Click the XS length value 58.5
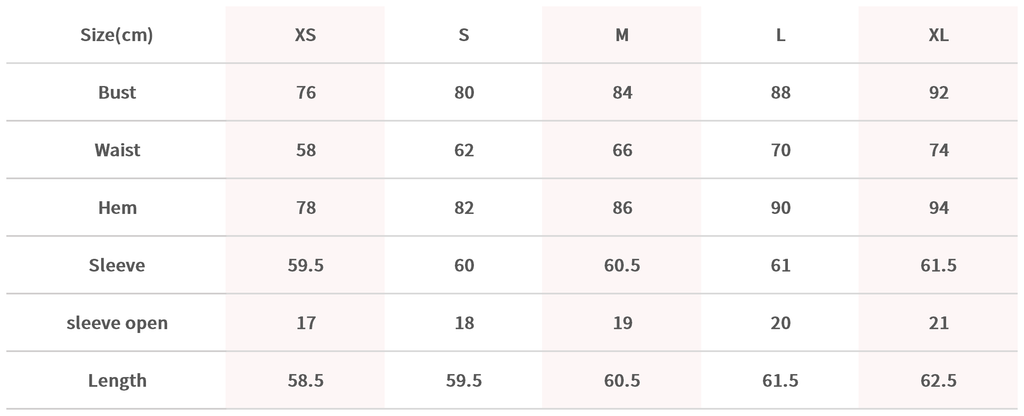This screenshot has width=1024, height=416. tap(306, 380)
